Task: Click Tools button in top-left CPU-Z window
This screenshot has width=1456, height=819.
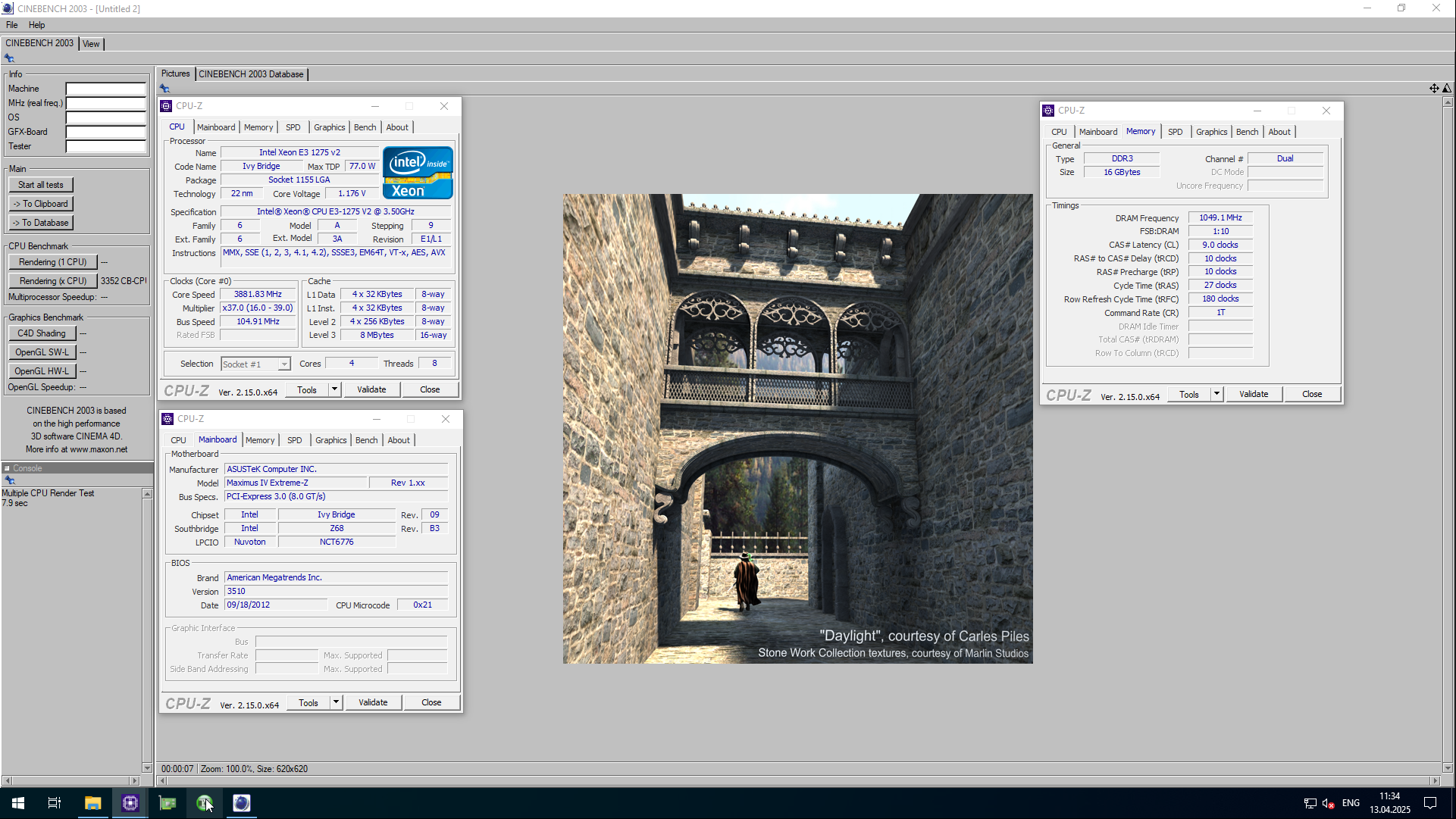Action: [x=307, y=389]
